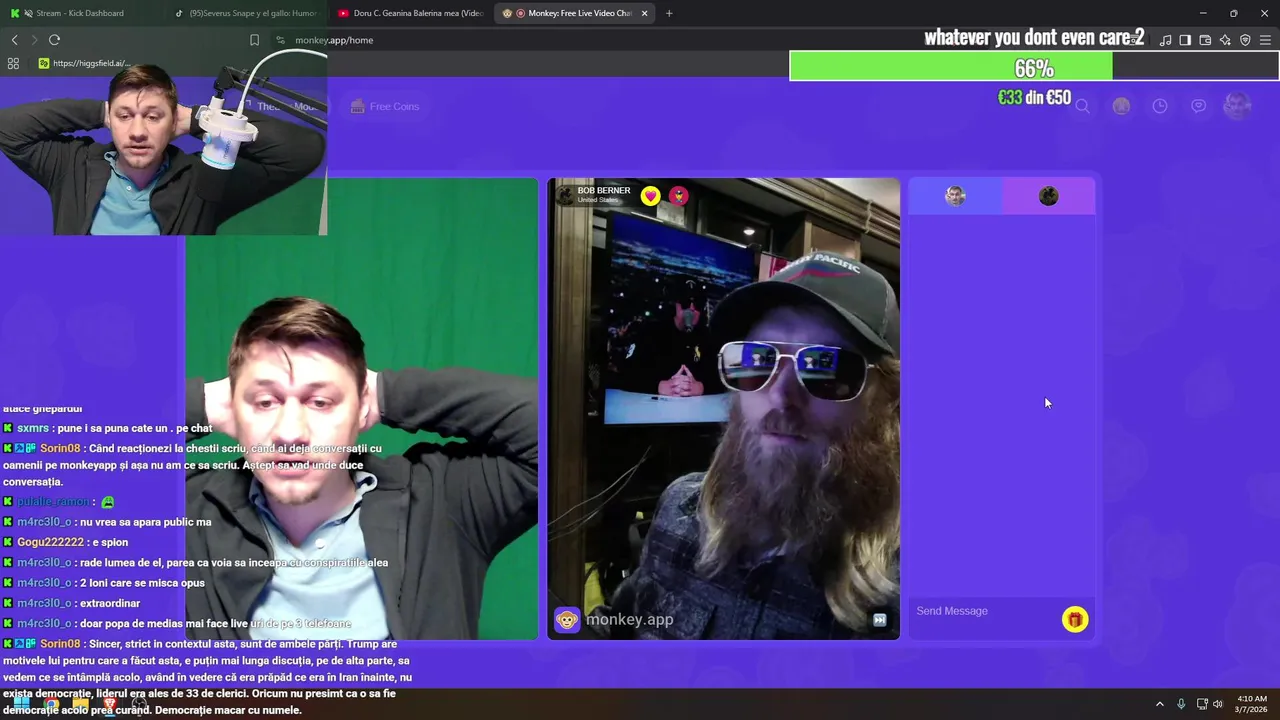Skip to next match with the forward icon
This screenshot has height=720, width=1280.
[x=879, y=620]
